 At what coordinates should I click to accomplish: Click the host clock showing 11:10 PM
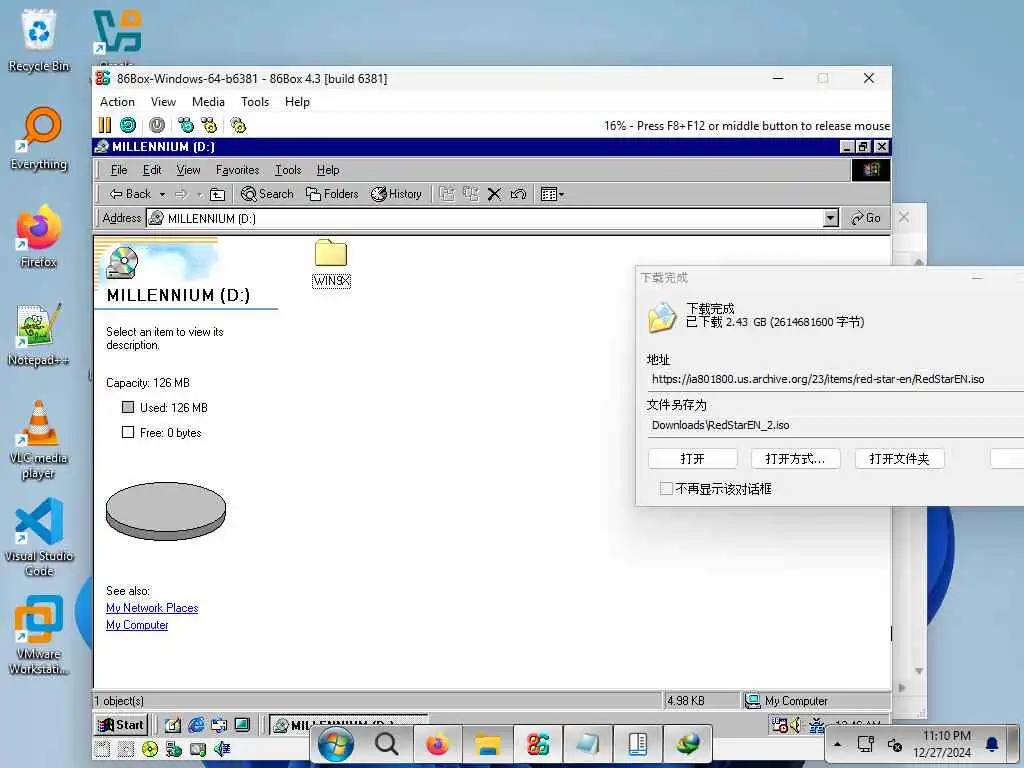(x=942, y=744)
